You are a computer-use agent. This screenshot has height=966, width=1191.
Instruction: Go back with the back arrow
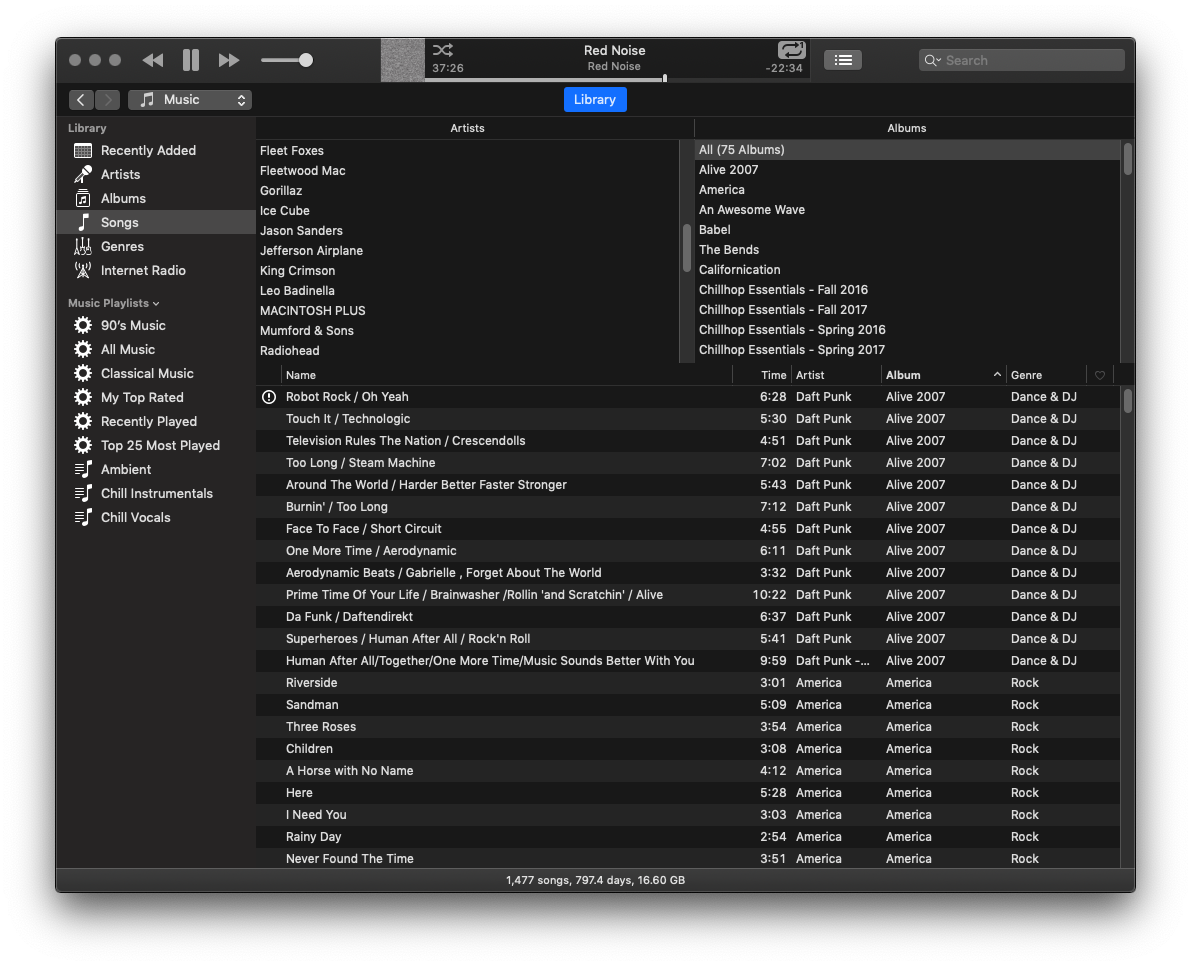81,99
